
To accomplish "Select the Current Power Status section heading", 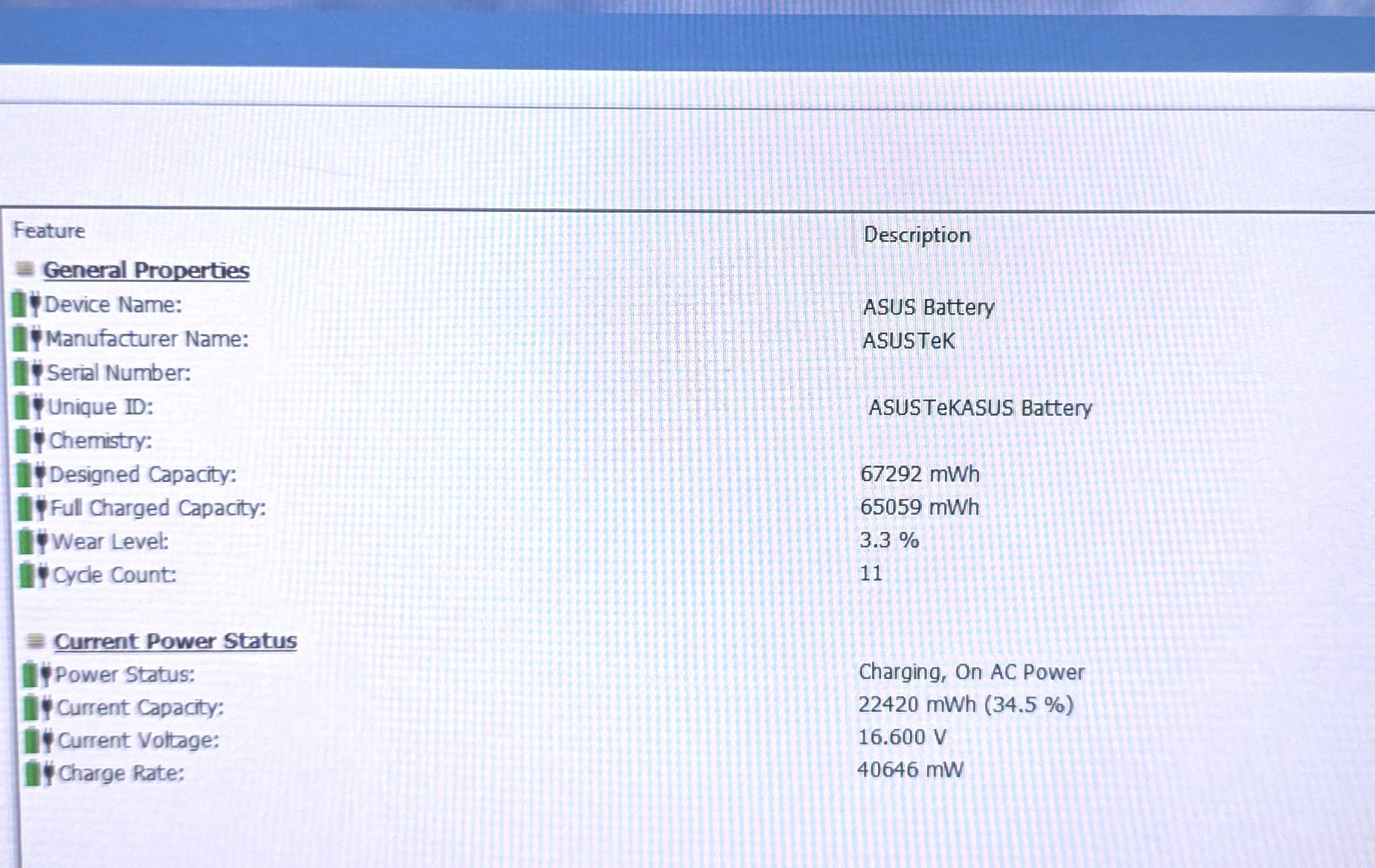I will (175, 640).
